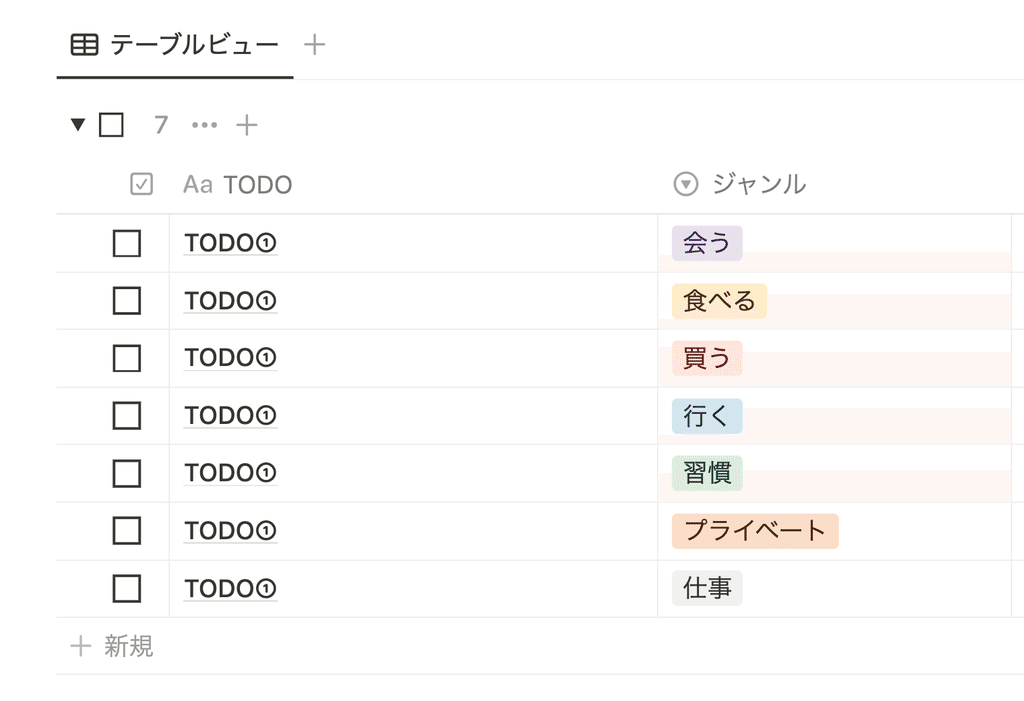Add a new view with plus icon
1024x701 pixels.
pyautogui.click(x=315, y=44)
